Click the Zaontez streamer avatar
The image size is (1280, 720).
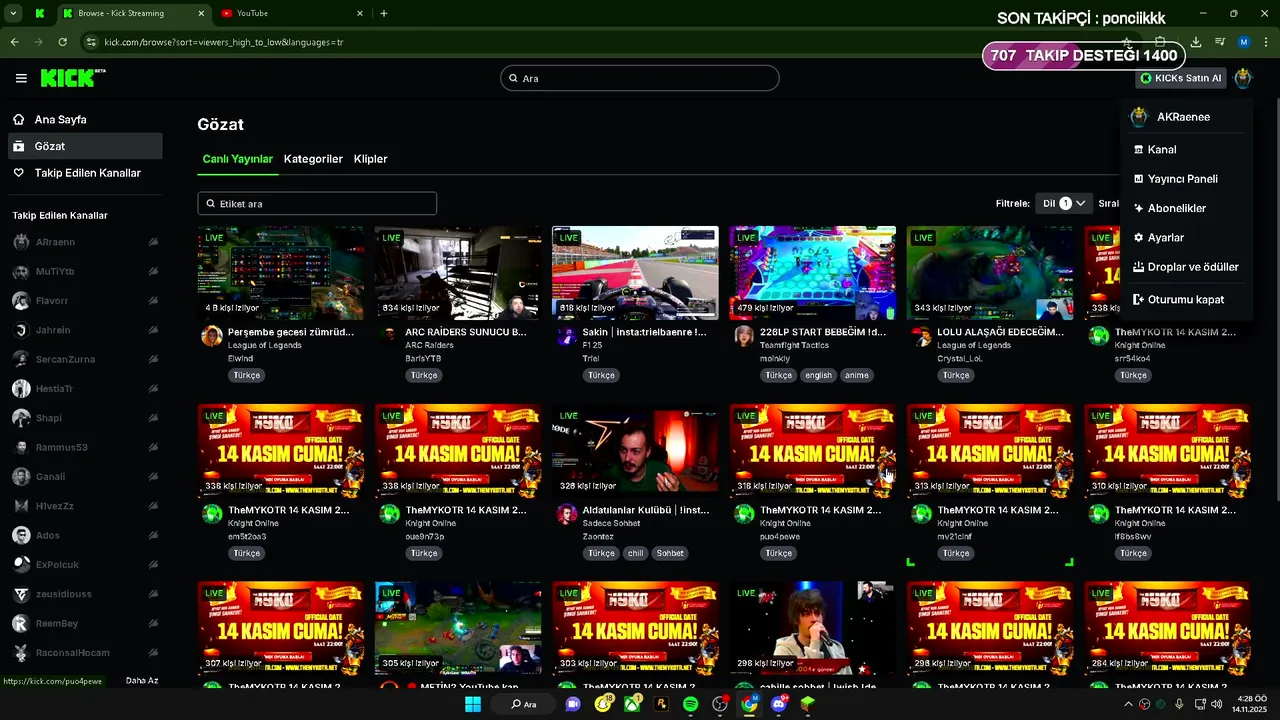point(566,514)
